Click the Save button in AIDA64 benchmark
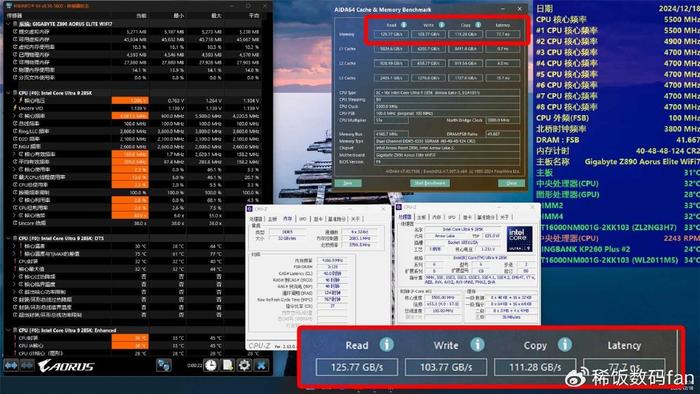 point(348,183)
